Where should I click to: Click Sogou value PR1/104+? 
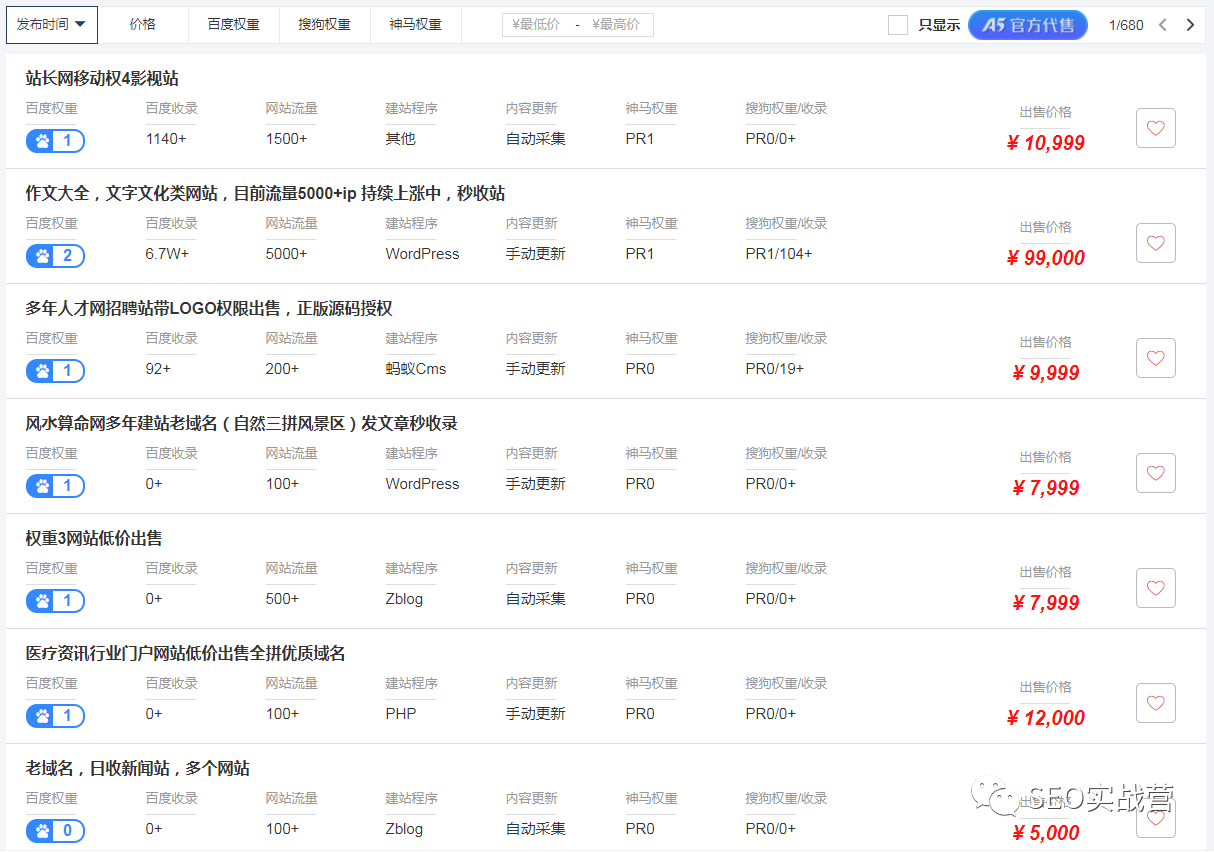pos(779,254)
